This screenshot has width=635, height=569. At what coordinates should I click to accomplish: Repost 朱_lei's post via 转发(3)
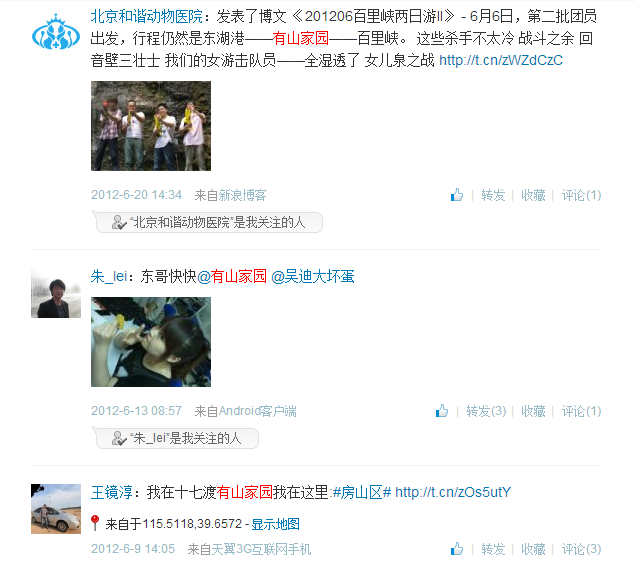pos(486,411)
